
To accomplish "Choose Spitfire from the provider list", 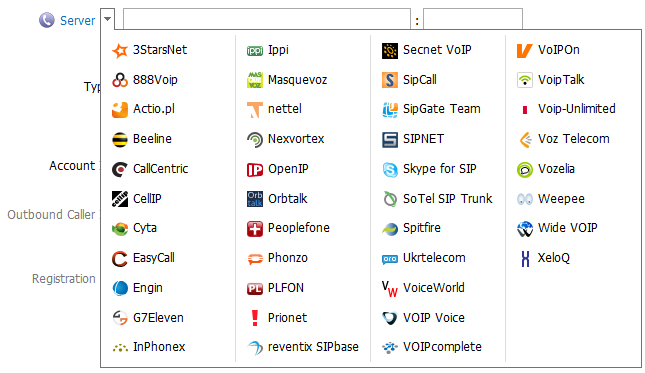I will pyautogui.click(x=411, y=228).
